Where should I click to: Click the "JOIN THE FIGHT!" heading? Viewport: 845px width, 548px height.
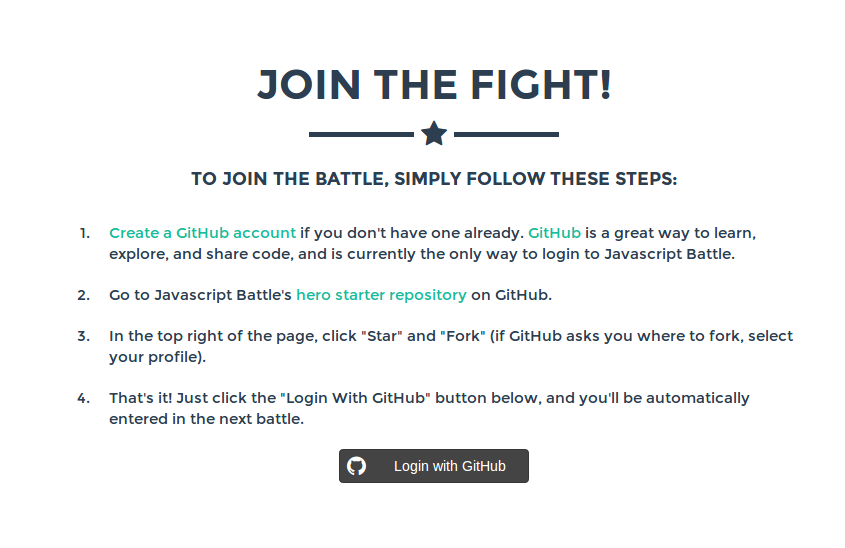coord(434,85)
